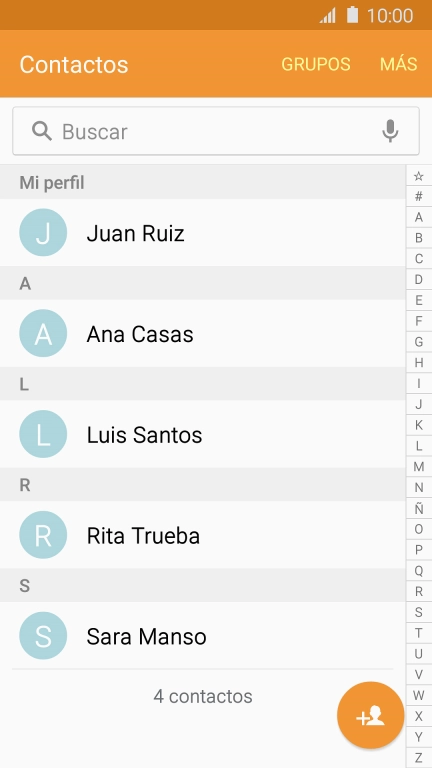Jump to letter Z in the index bar
This screenshot has height=768, width=432.
pyautogui.click(x=418, y=758)
